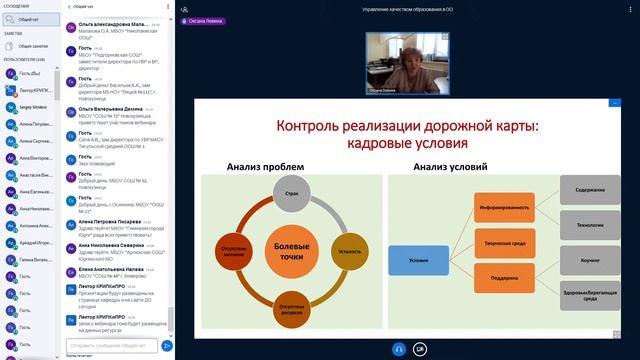Viewport: 640px width, 360px height.
Task: Select user Антонина Алек… in the user list
Action: [x=29, y=226]
